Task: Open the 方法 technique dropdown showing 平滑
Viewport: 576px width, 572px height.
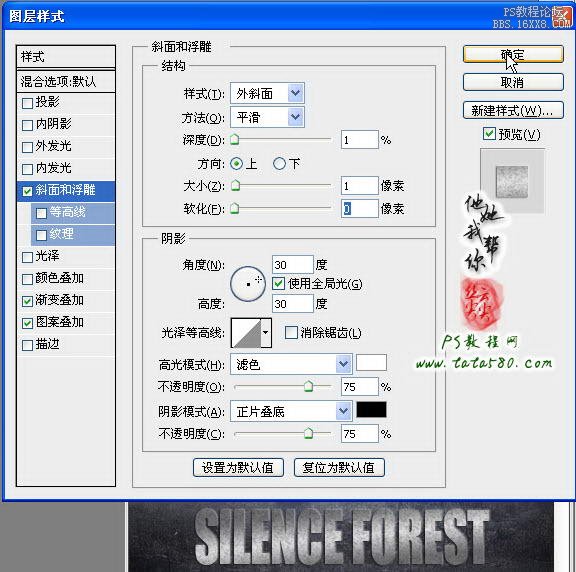Action: coord(267,118)
